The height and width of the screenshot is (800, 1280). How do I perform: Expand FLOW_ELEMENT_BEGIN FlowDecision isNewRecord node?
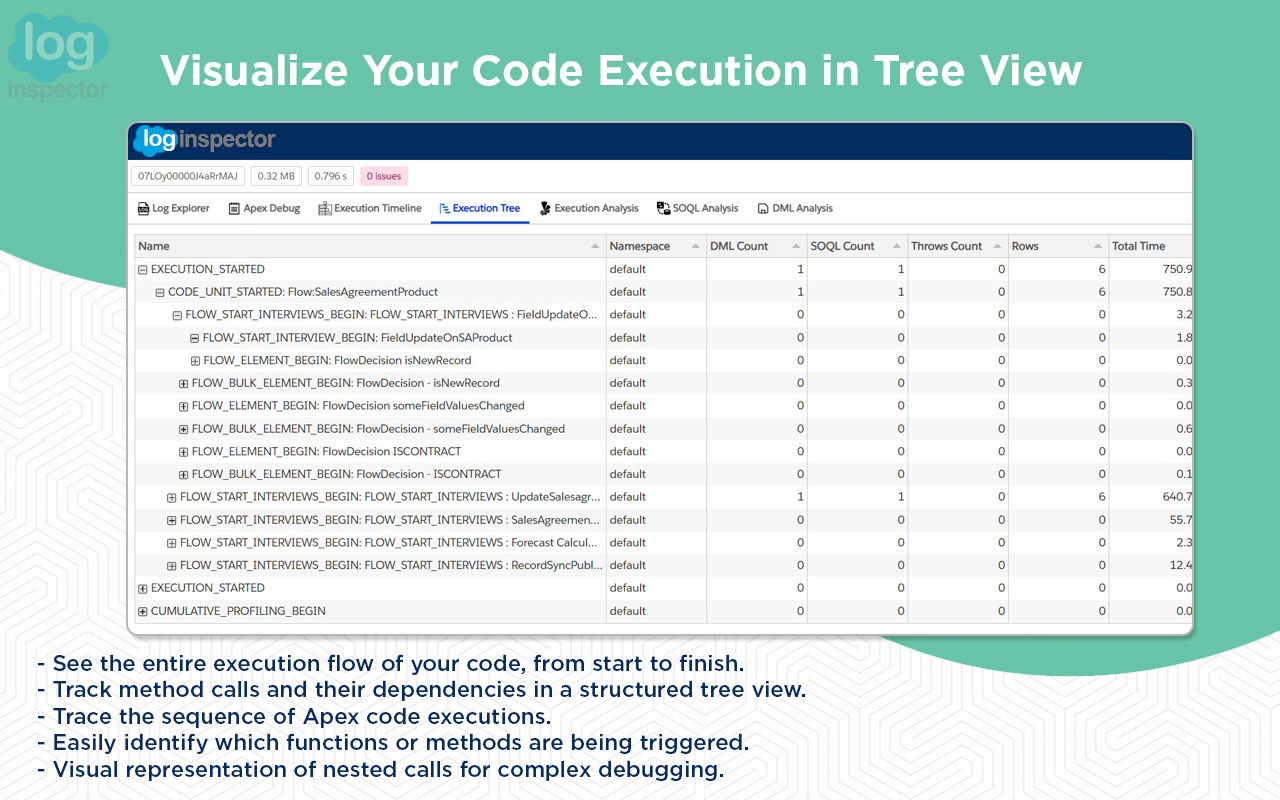[195, 361]
